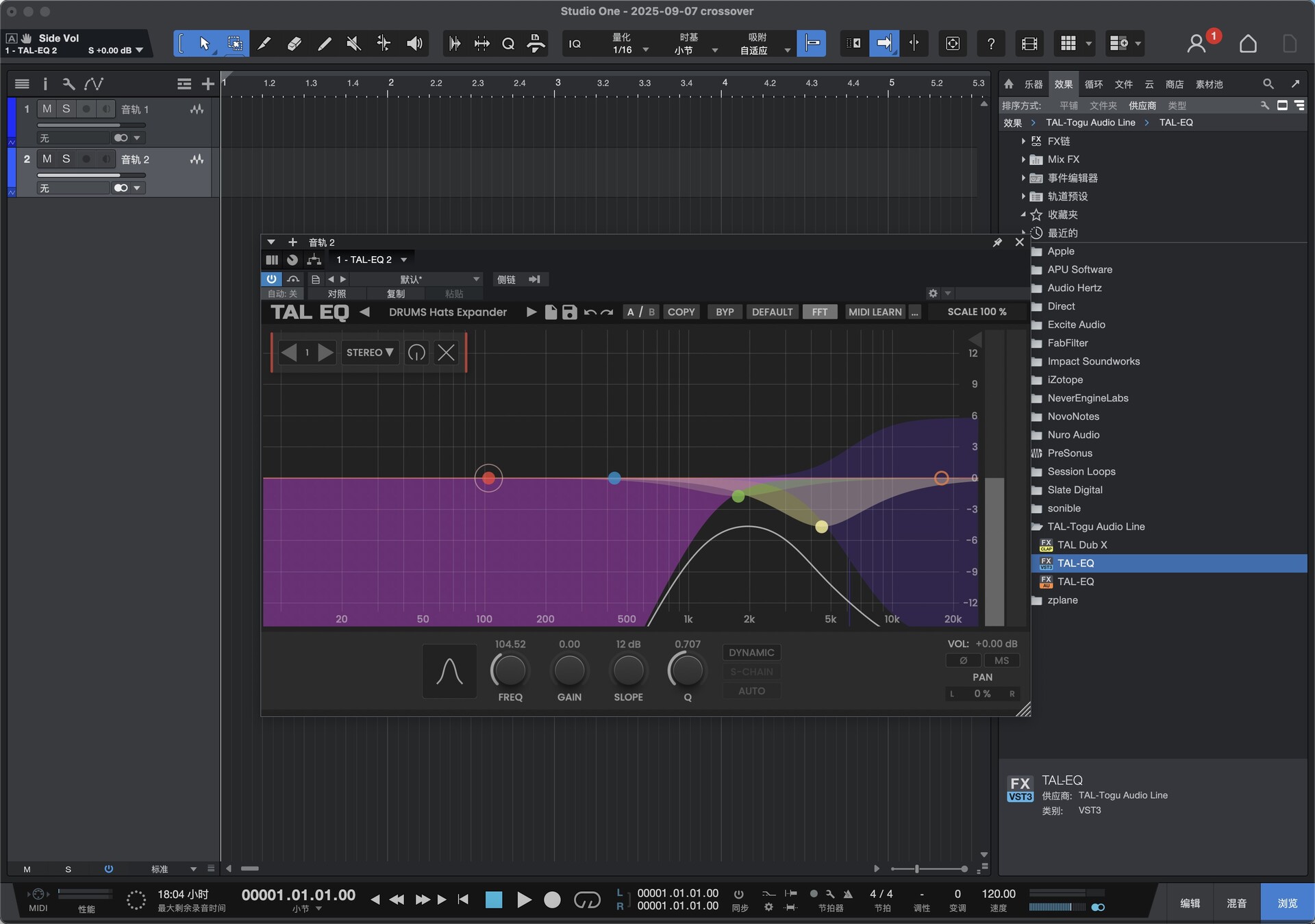Search the browser with magnifier icon
The height and width of the screenshot is (924, 1315).
point(1268,84)
